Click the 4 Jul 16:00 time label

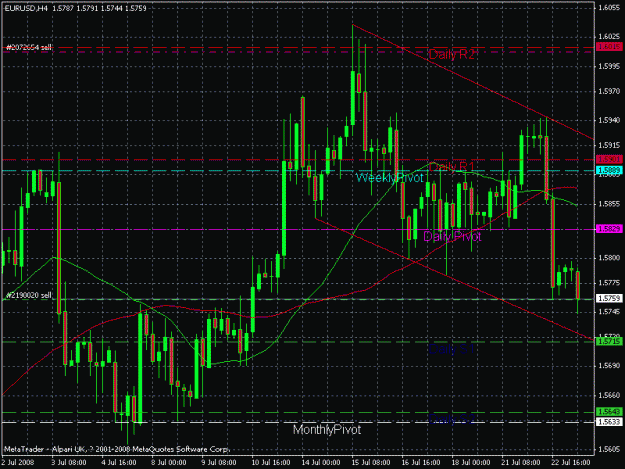119,463
